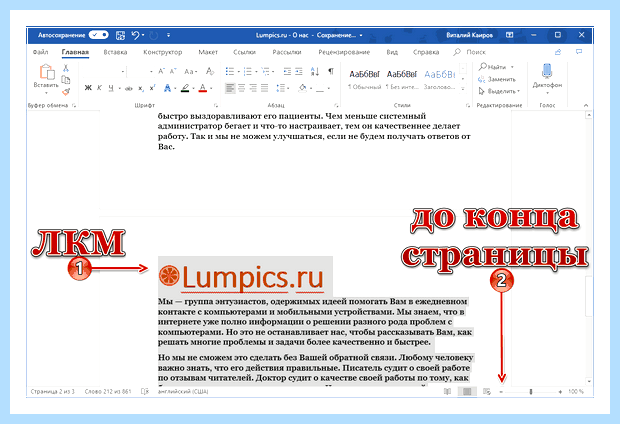The height and width of the screenshot is (424, 620).
Task: Open the comments speech-bubble icon
Action: click(579, 51)
